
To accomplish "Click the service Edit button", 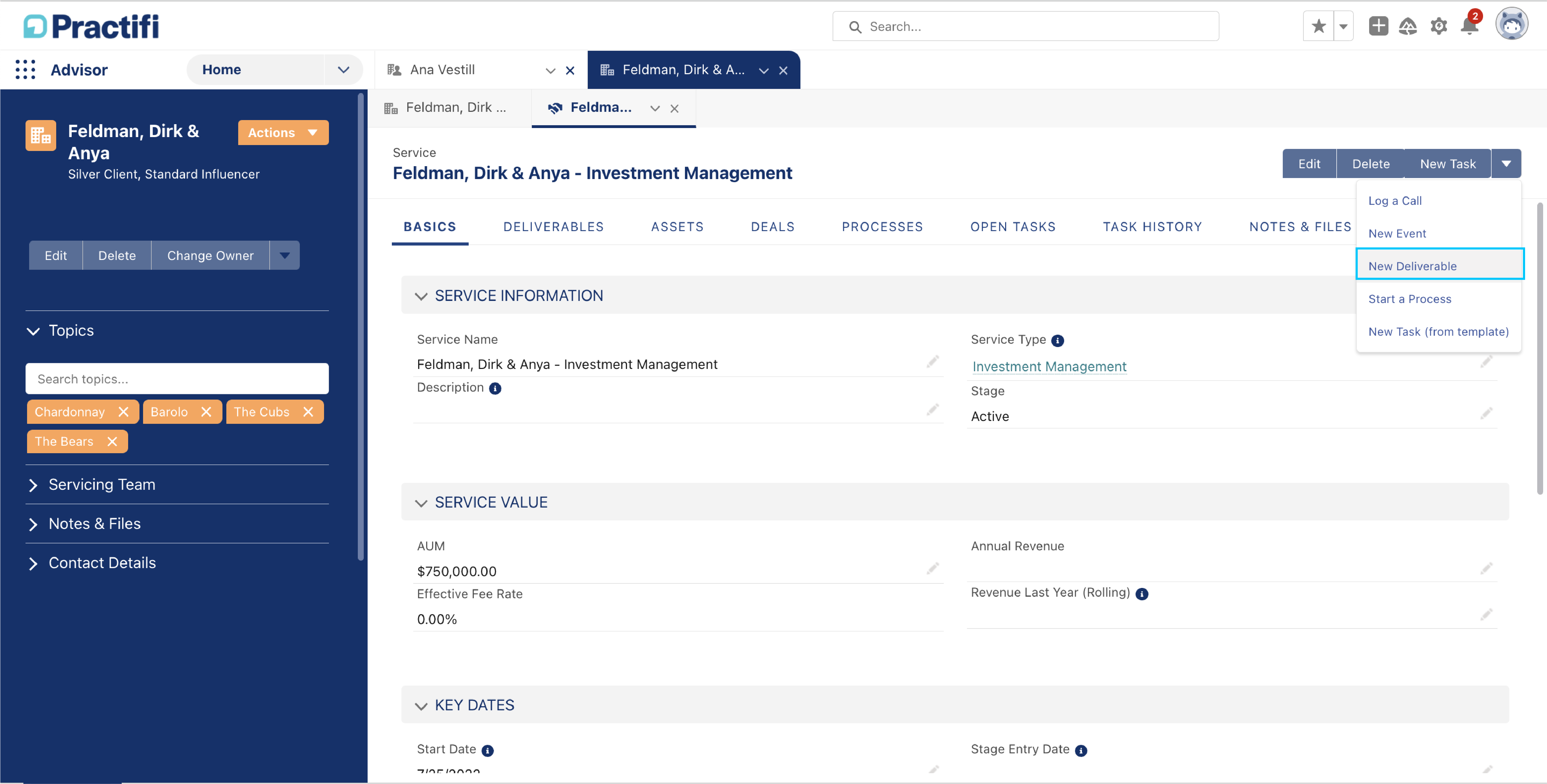I will tap(1309, 164).
